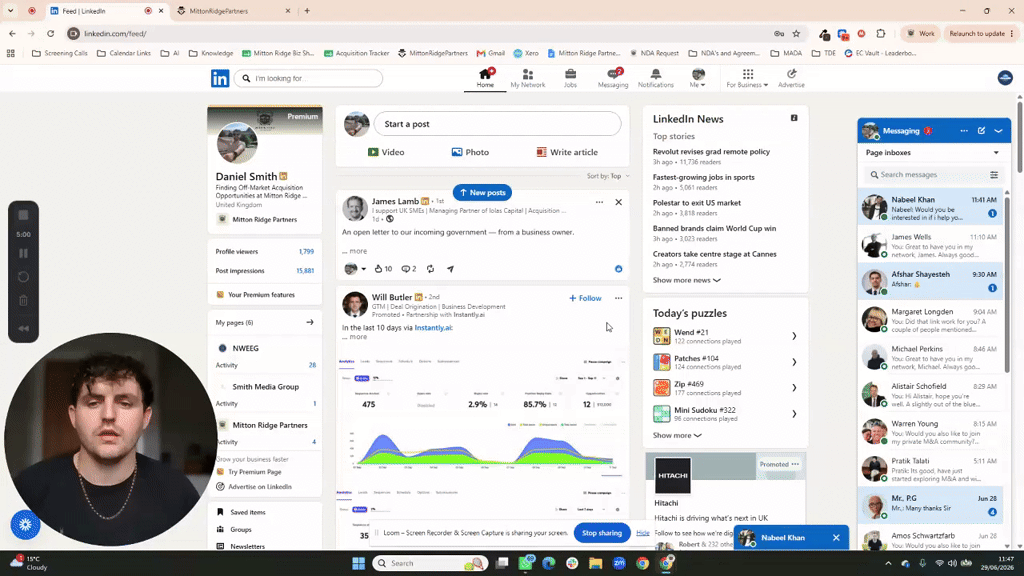Open message filter settings icon
This screenshot has width=1024, height=576.
[x=994, y=175]
